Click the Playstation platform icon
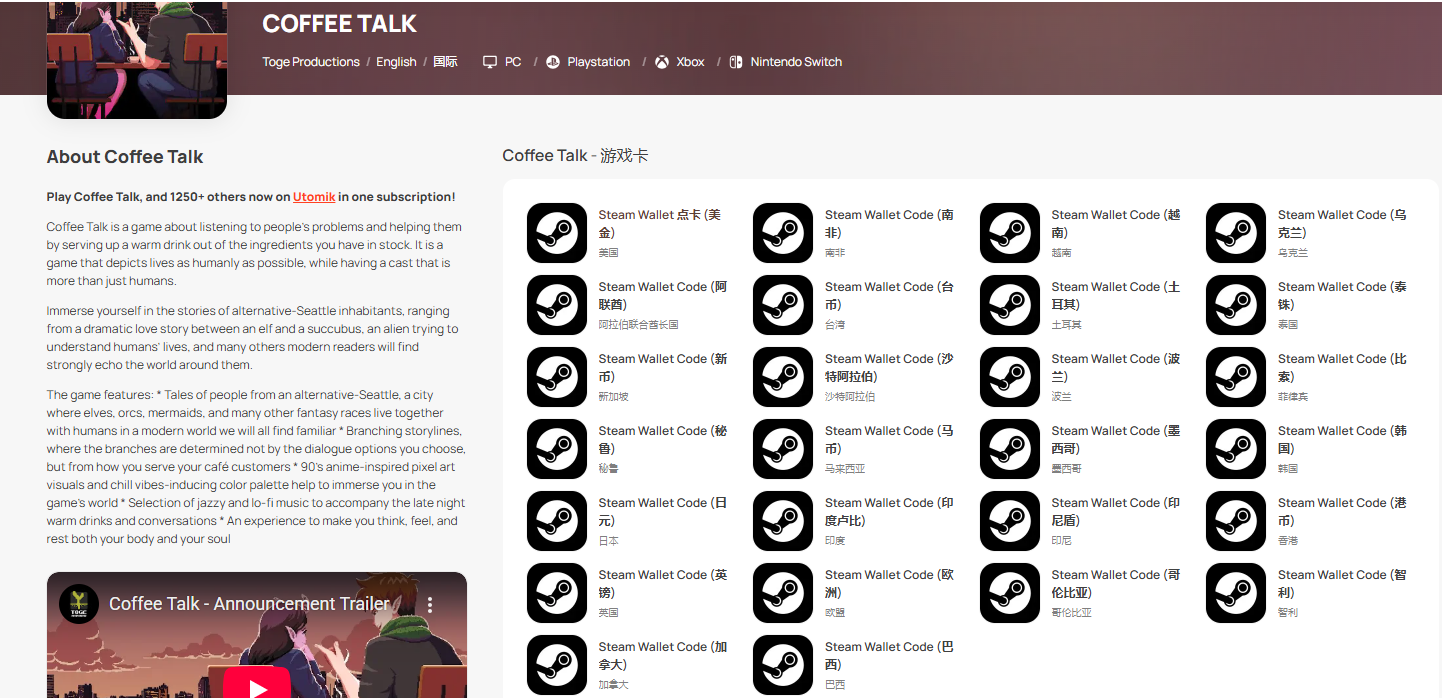This screenshot has height=698, width=1442. [x=553, y=62]
